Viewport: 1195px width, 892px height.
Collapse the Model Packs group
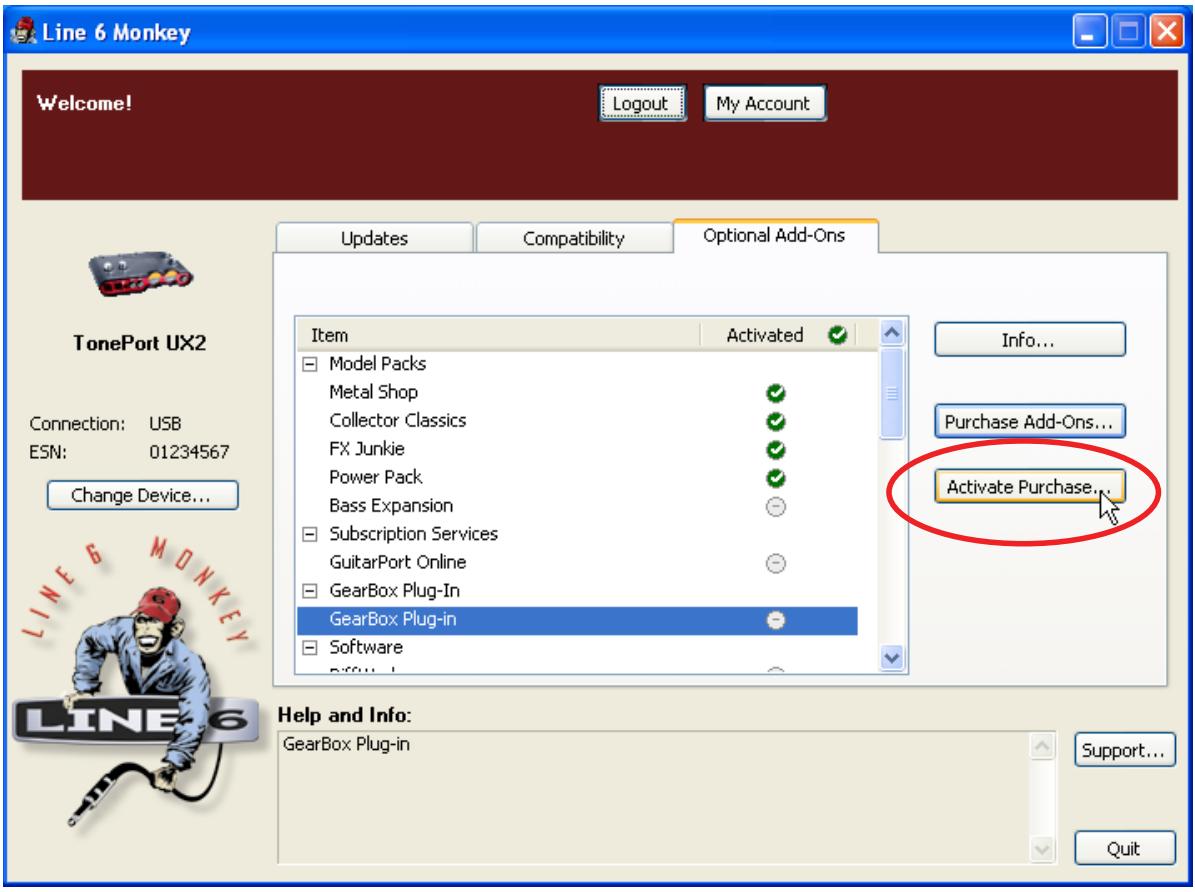pyautogui.click(x=310, y=364)
